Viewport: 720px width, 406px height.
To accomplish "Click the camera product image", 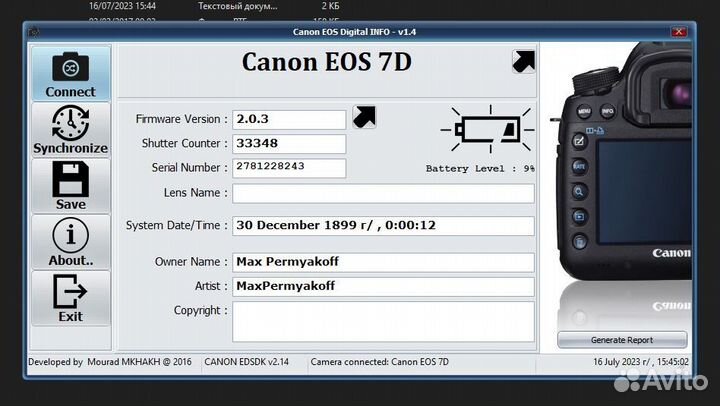I will tap(621, 184).
